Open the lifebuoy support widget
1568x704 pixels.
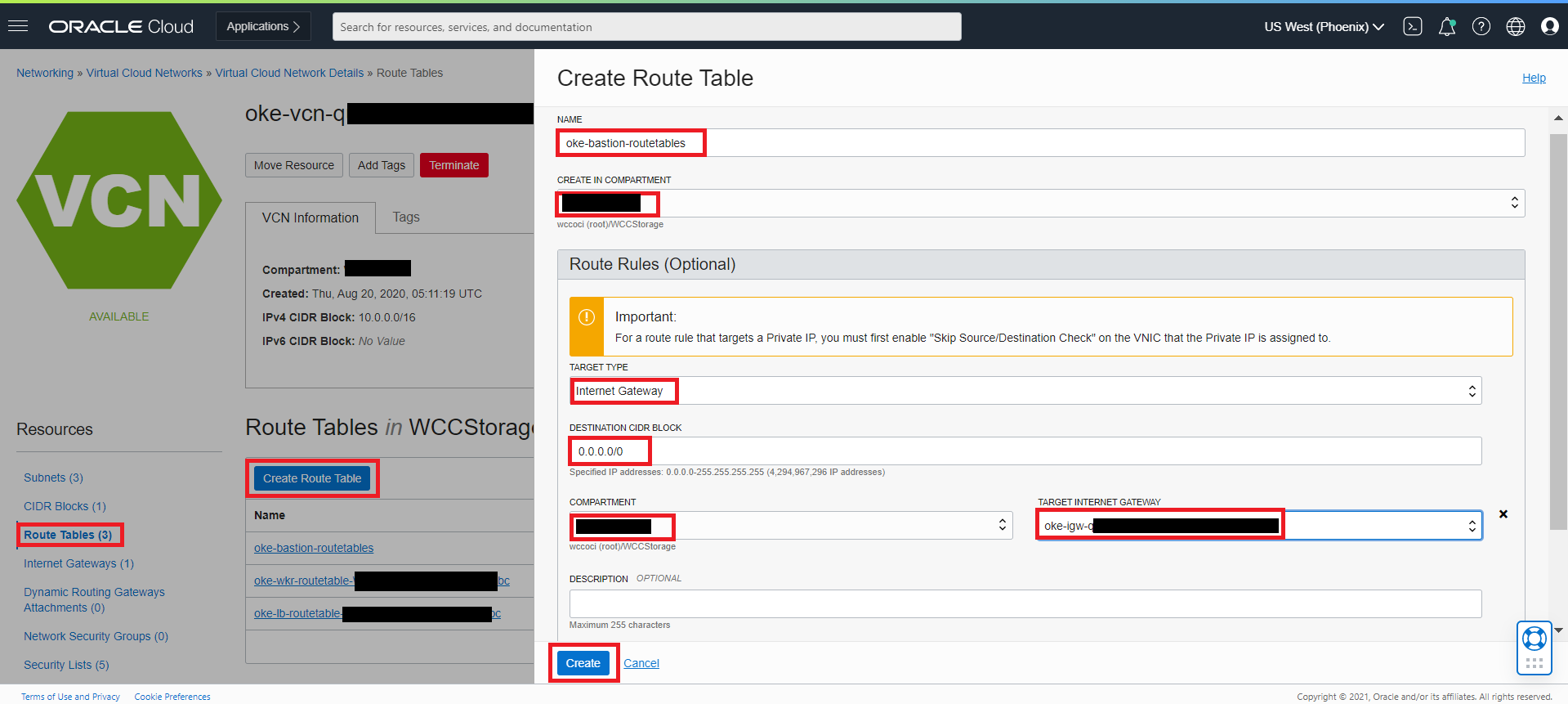(x=1534, y=648)
